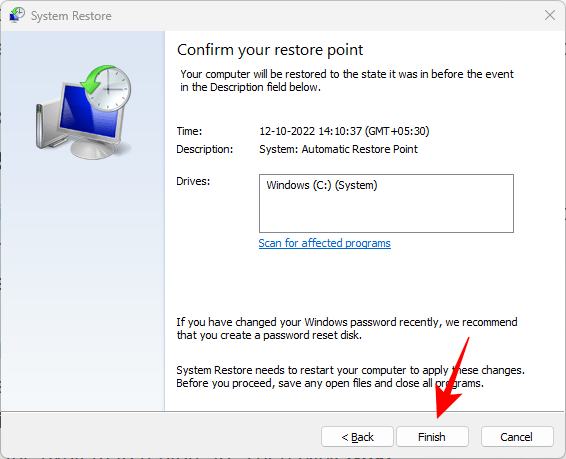This screenshot has width=566, height=459.
Task: Click the Automatic Restore Point description text
Action: coord(338,149)
